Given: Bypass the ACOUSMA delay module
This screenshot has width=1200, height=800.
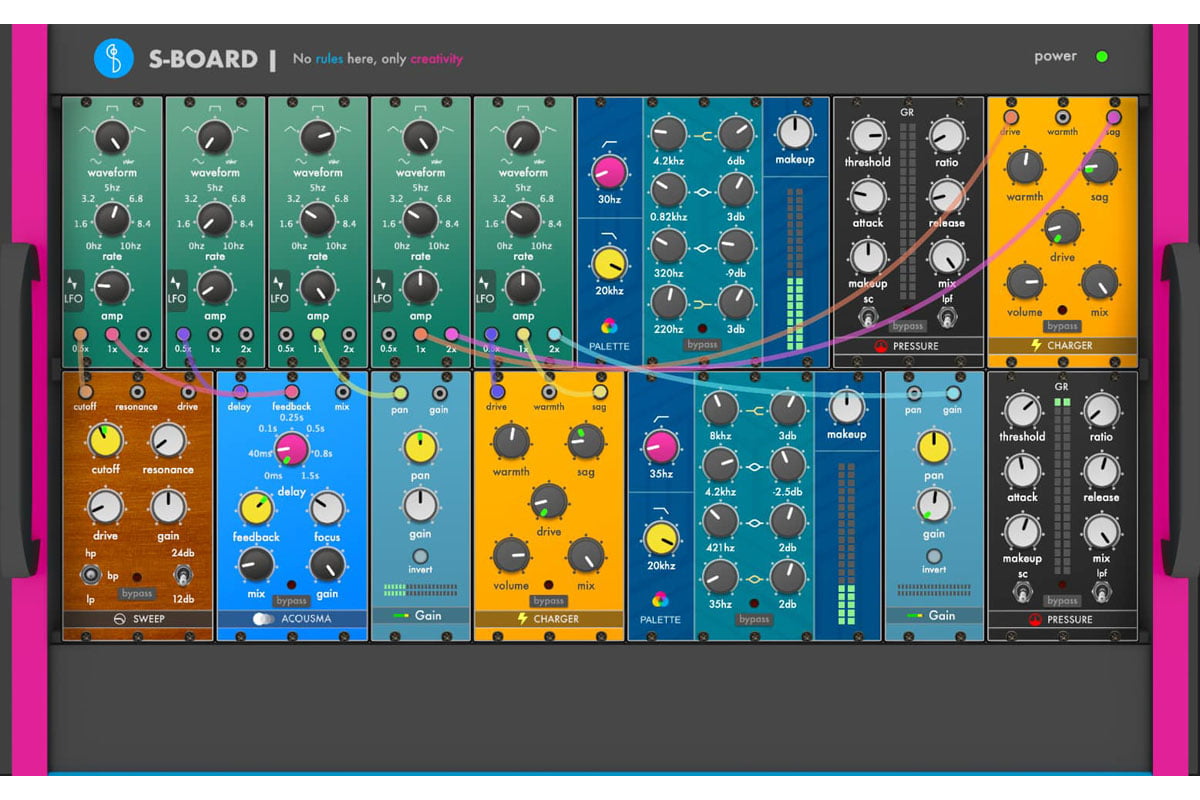Looking at the screenshot, I should tap(291, 600).
